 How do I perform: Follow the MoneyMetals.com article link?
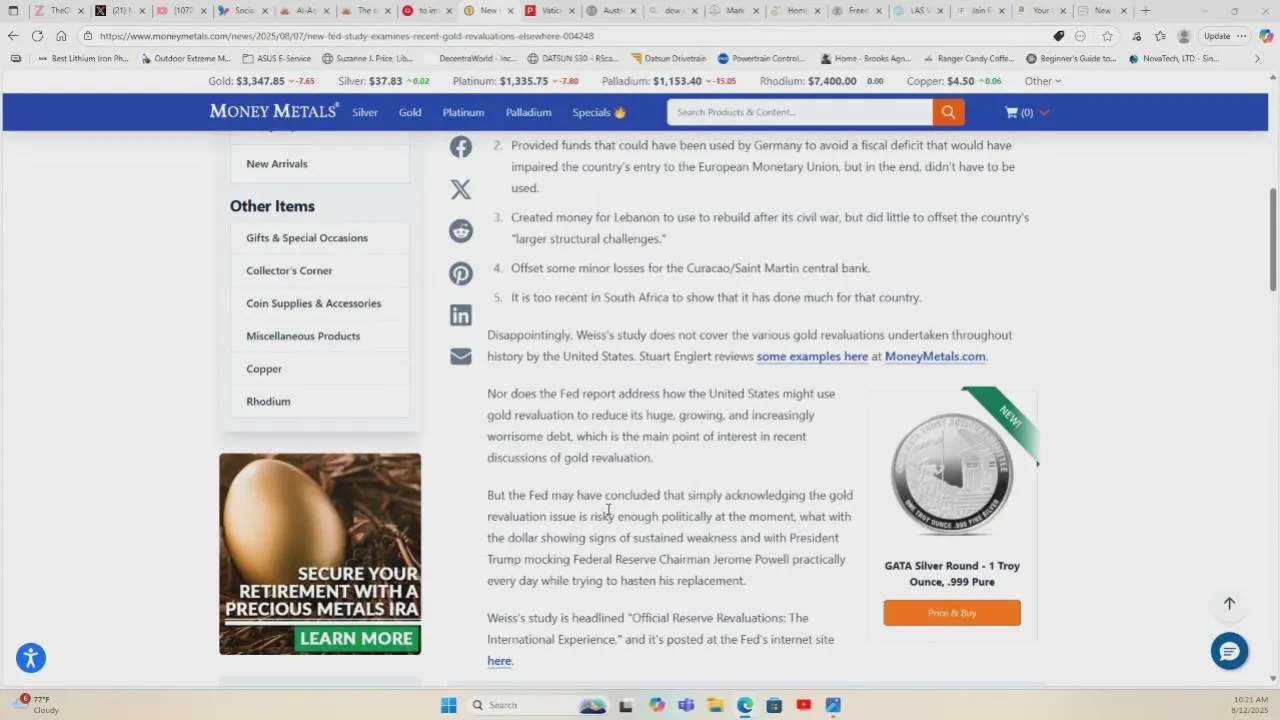pyautogui.click(x=935, y=356)
